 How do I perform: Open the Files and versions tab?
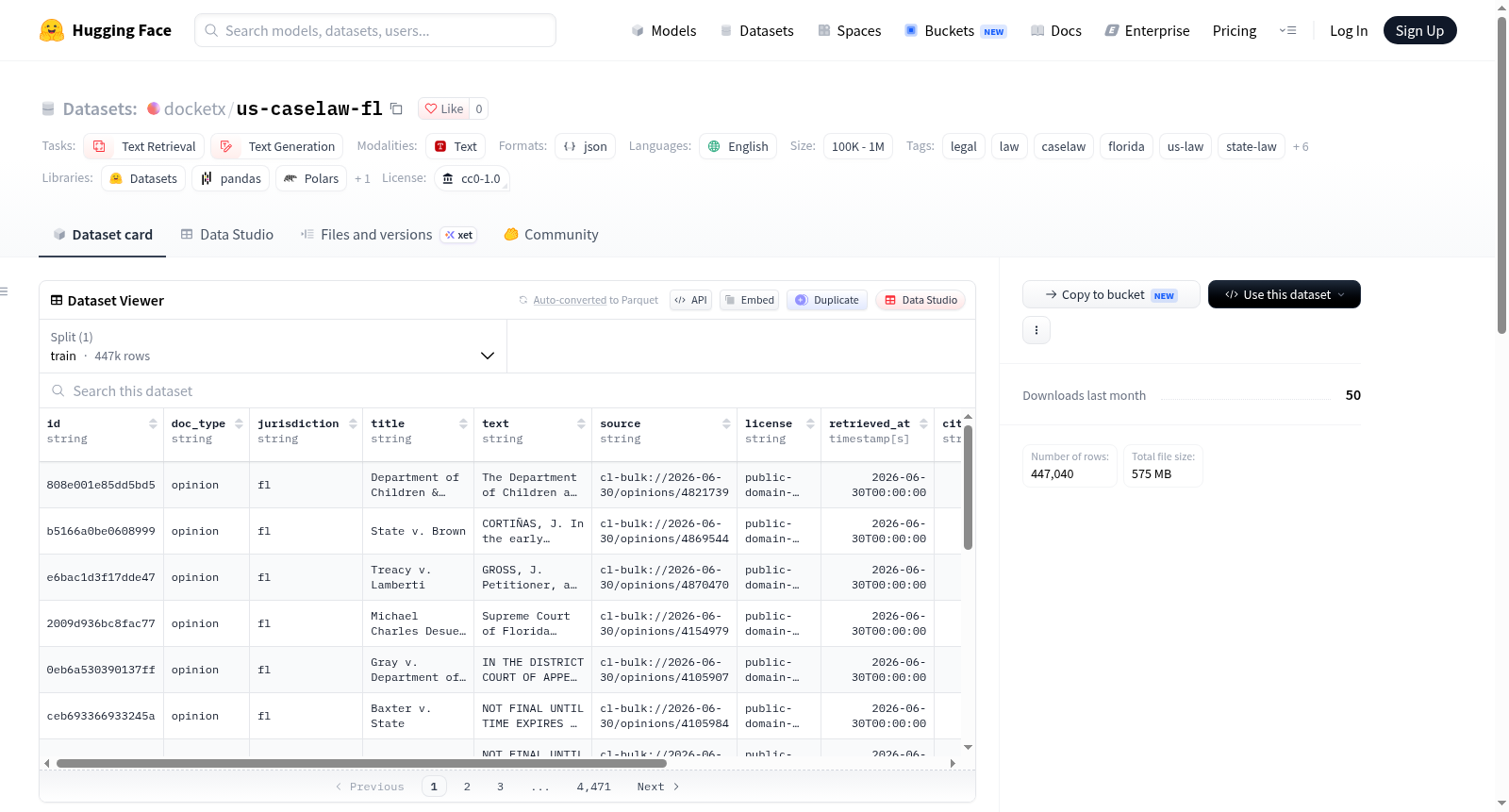pos(389,235)
